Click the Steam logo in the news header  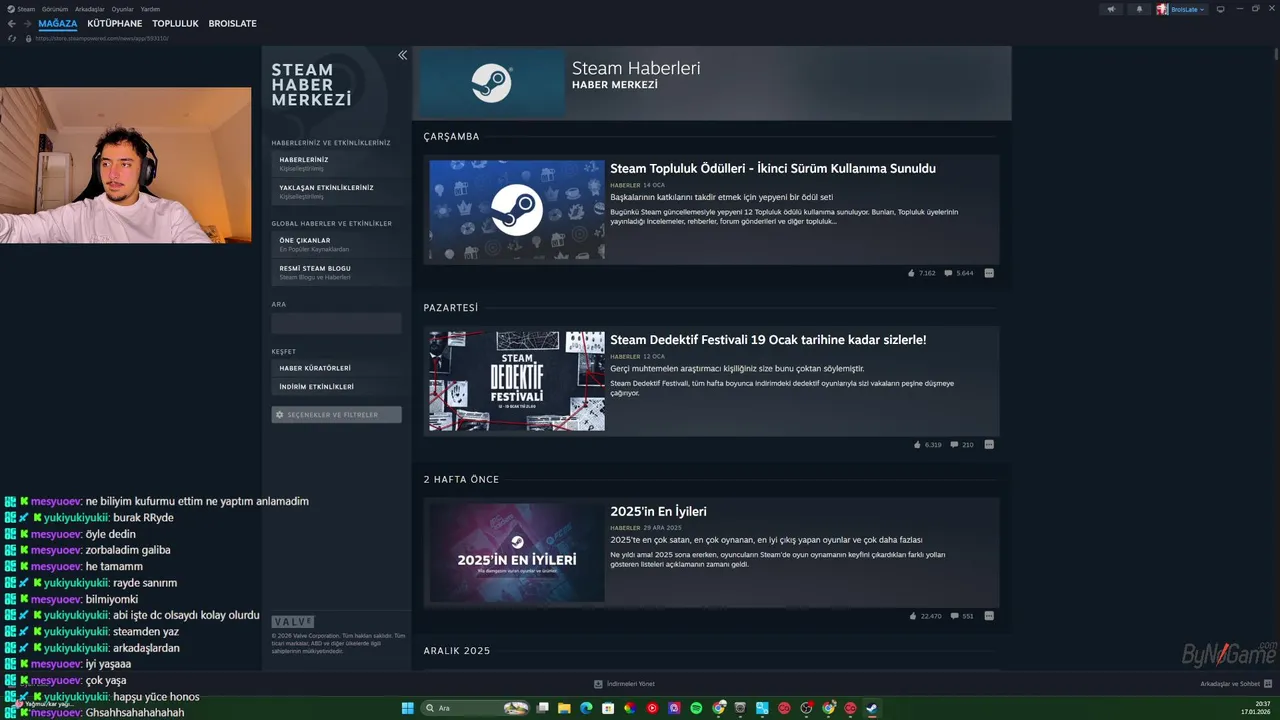click(x=491, y=84)
